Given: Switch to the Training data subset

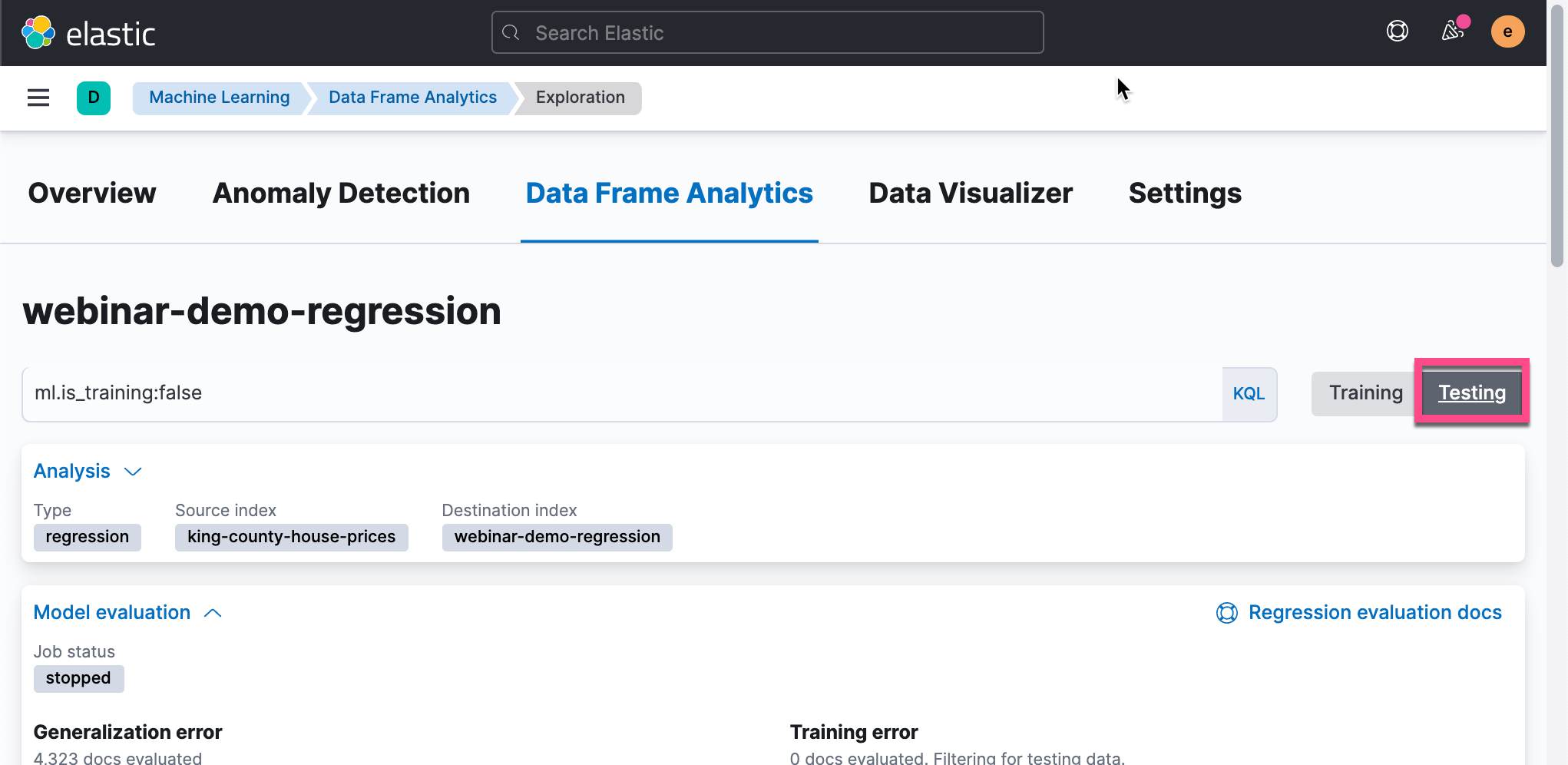Looking at the screenshot, I should 1365,392.
